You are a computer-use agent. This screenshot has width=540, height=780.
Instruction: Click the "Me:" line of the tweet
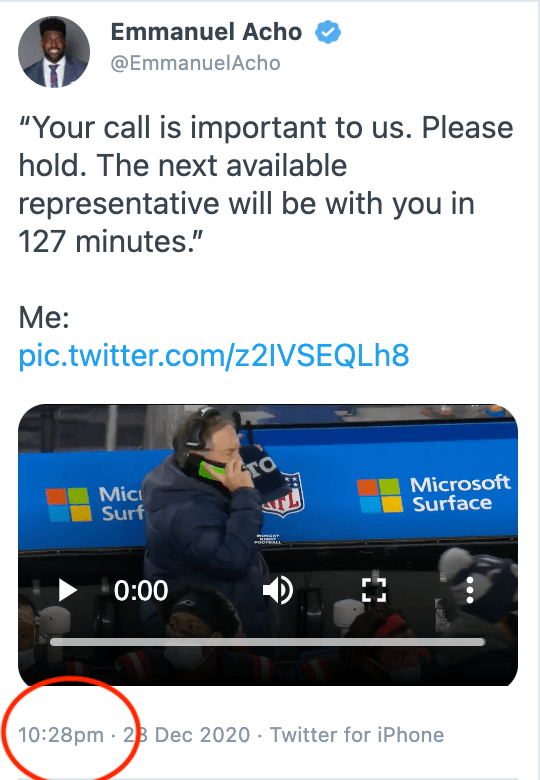coord(44,317)
